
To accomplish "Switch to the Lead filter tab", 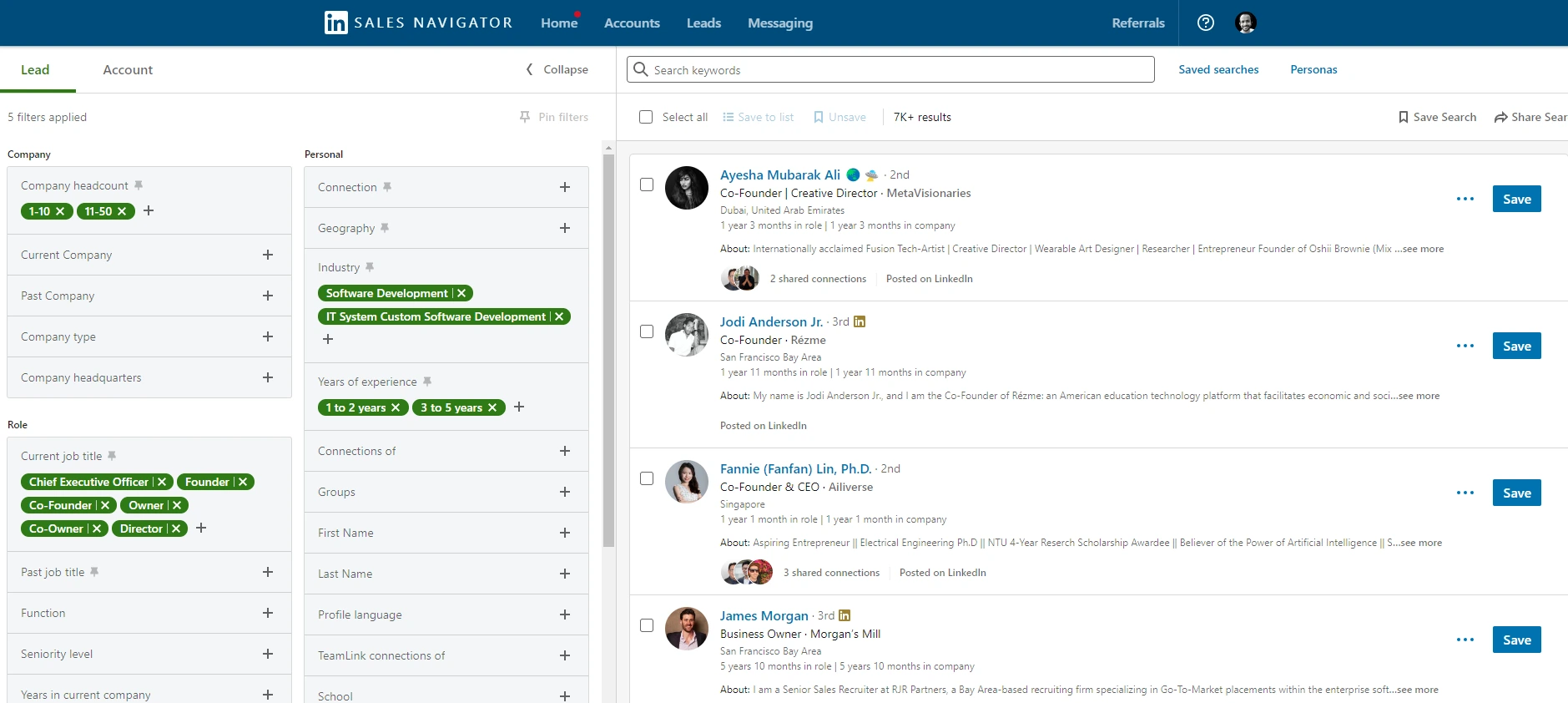I will point(35,69).
